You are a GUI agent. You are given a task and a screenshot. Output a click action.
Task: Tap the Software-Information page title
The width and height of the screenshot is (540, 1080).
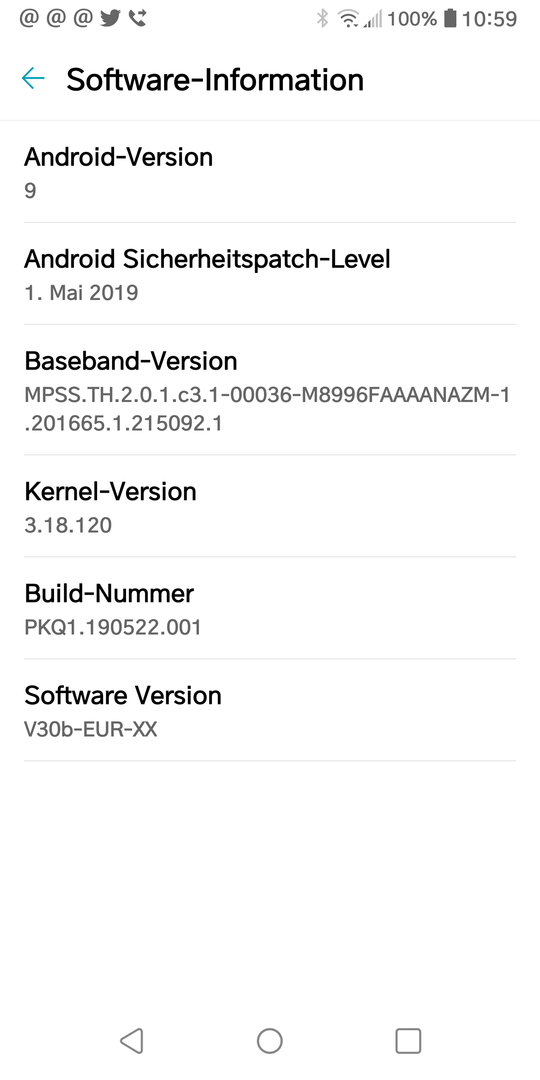215,79
